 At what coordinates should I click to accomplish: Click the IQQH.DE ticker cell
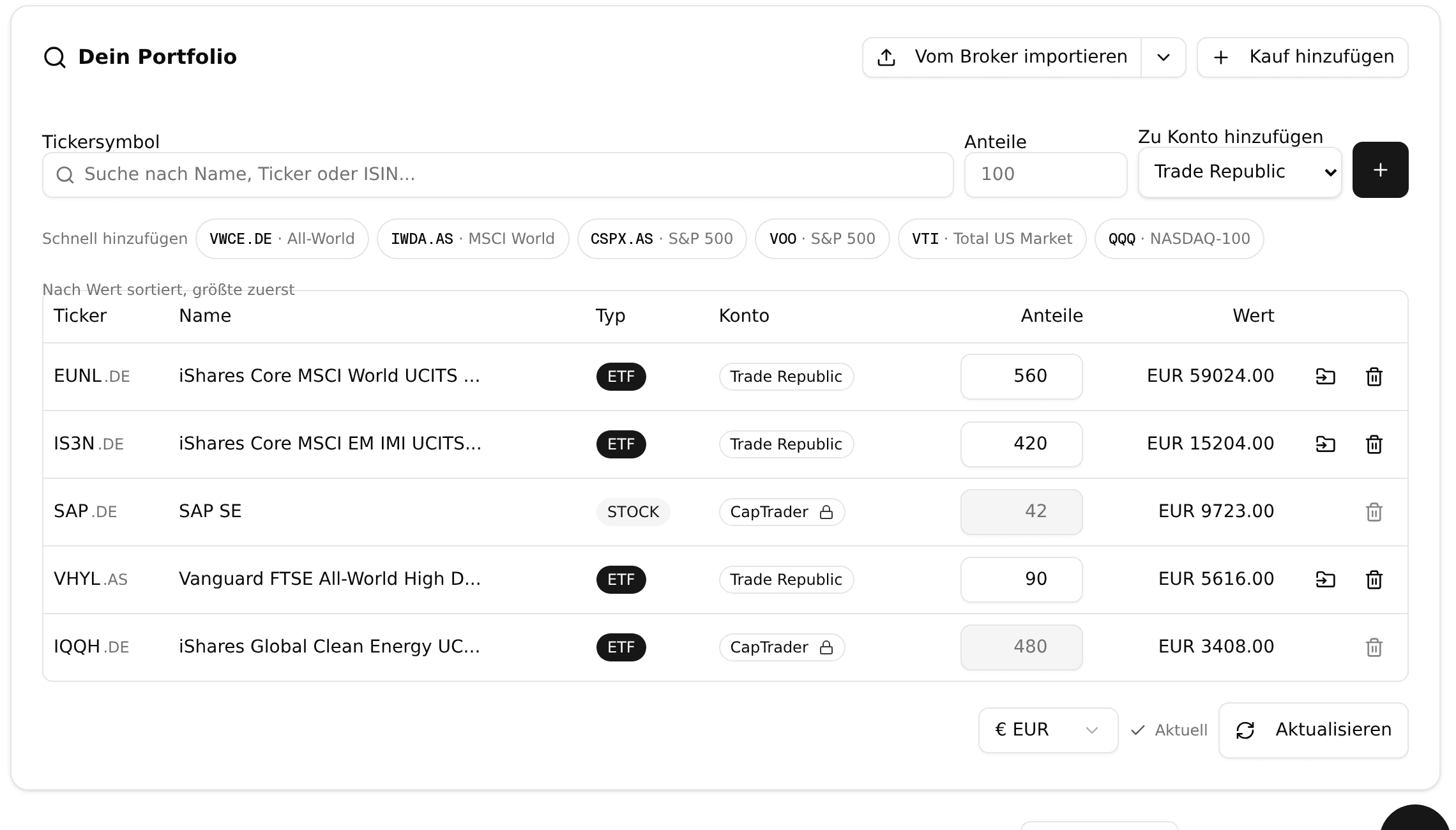pos(91,647)
